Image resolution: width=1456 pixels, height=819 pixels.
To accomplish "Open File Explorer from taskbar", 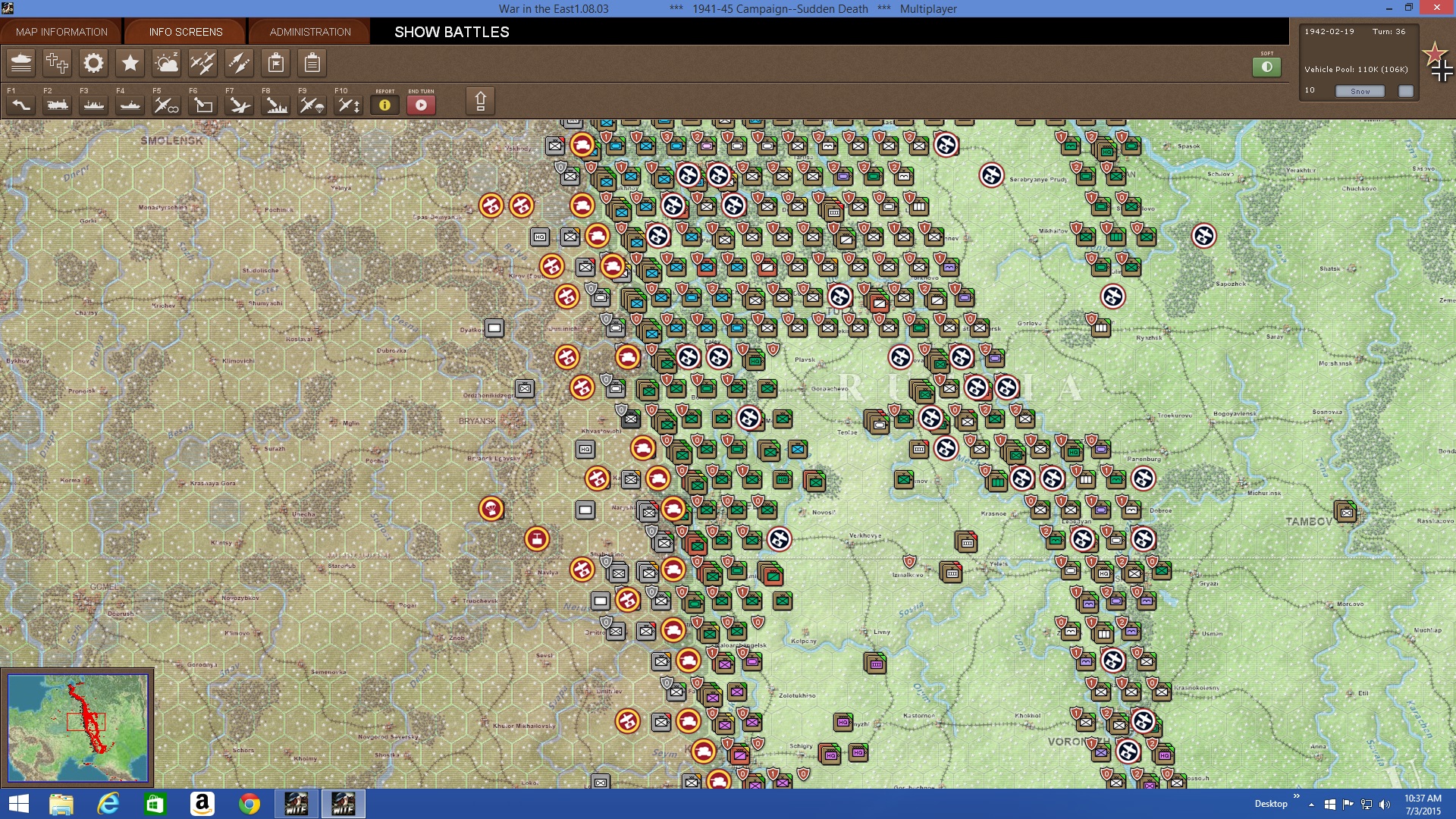I will 61,804.
